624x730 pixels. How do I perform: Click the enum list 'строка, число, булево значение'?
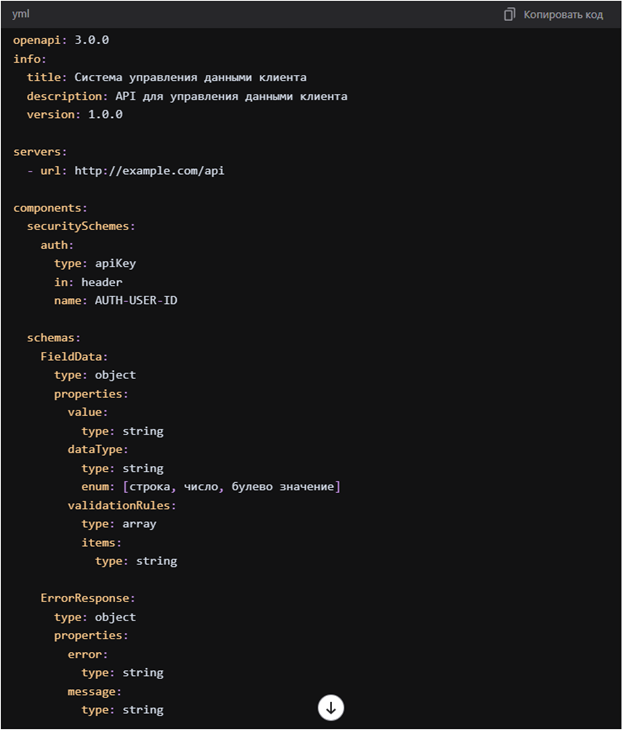click(x=231, y=487)
